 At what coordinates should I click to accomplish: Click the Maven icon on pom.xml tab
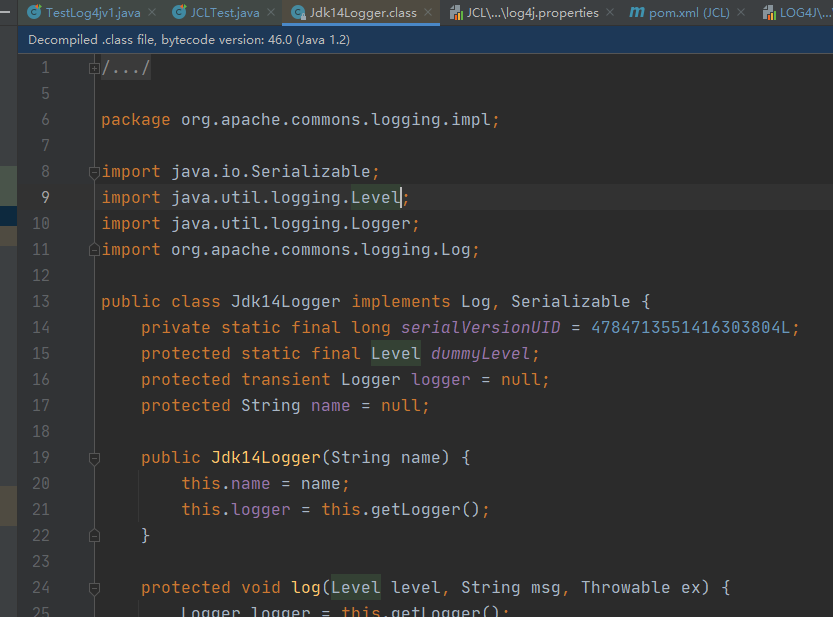637,13
